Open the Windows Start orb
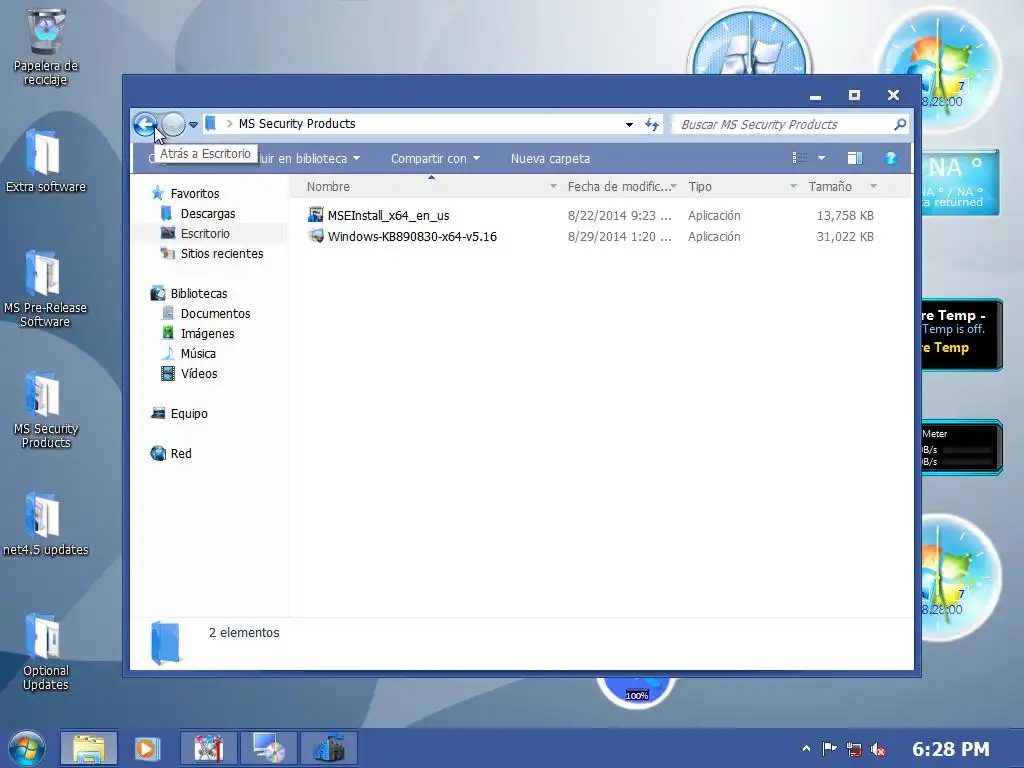The height and width of the screenshot is (768, 1024). click(x=27, y=748)
